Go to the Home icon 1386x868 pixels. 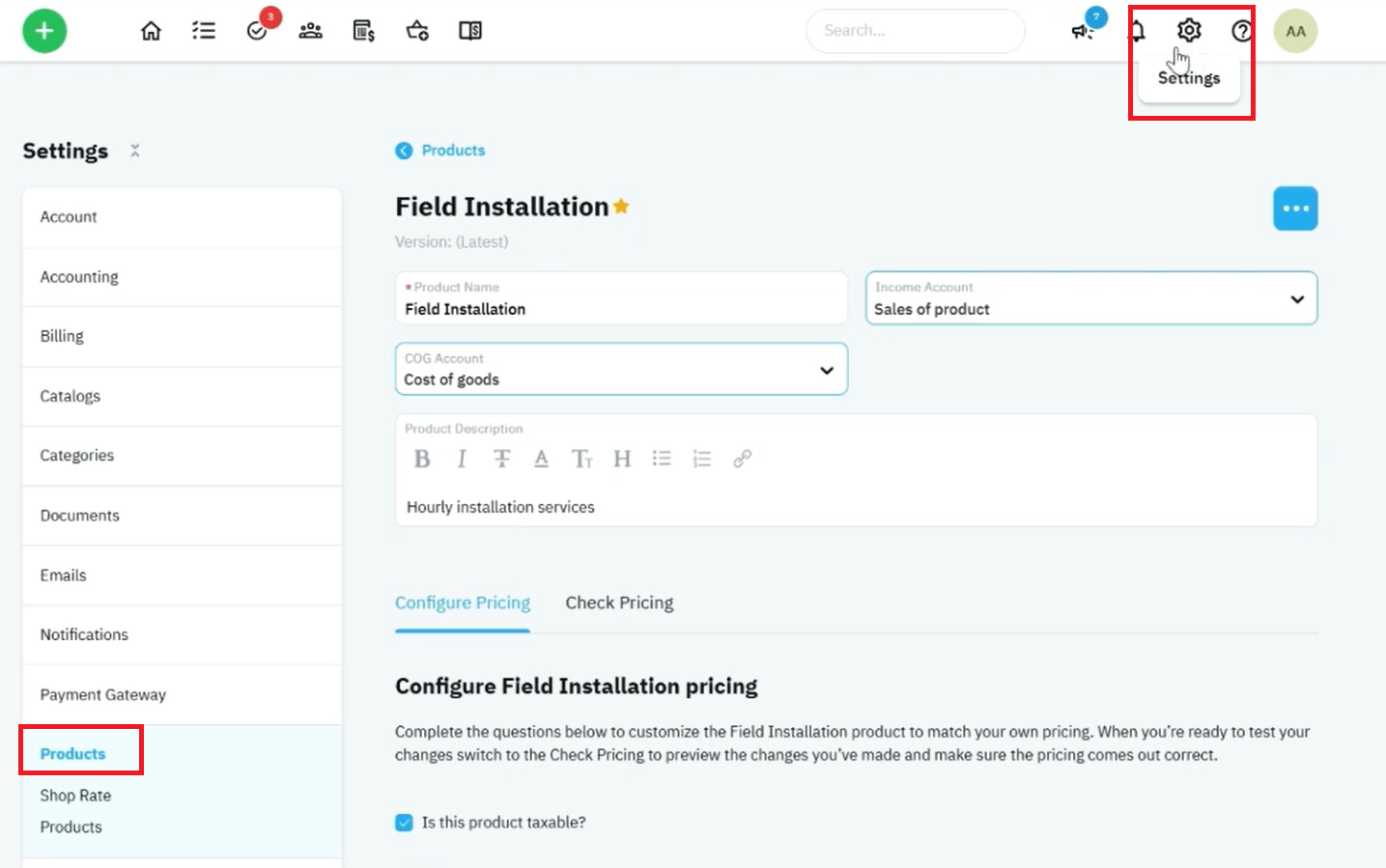tap(151, 31)
